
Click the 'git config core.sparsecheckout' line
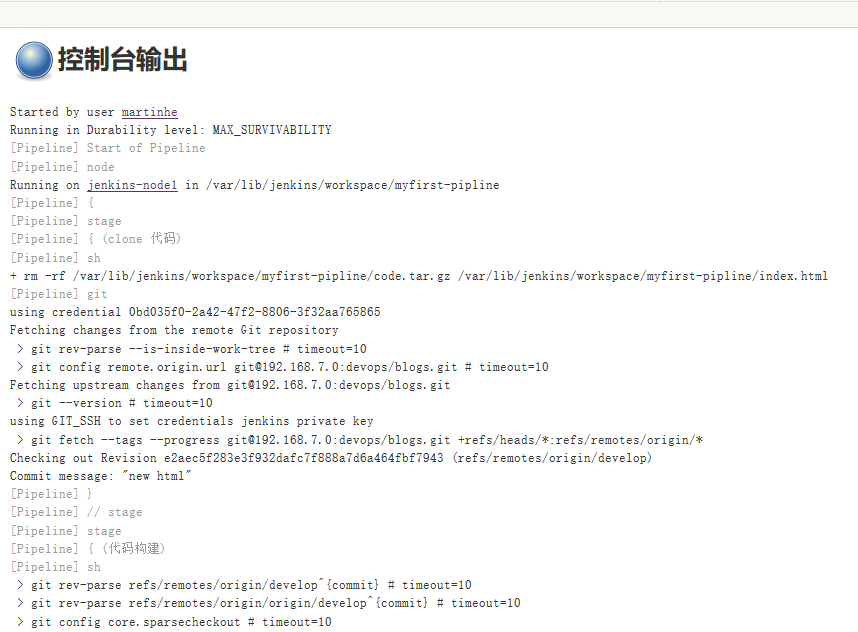point(173,622)
